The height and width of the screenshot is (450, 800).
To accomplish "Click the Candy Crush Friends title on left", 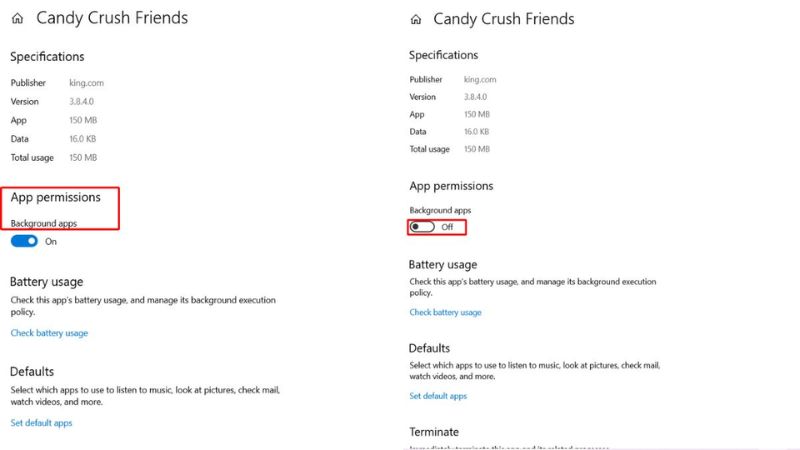I will point(111,18).
